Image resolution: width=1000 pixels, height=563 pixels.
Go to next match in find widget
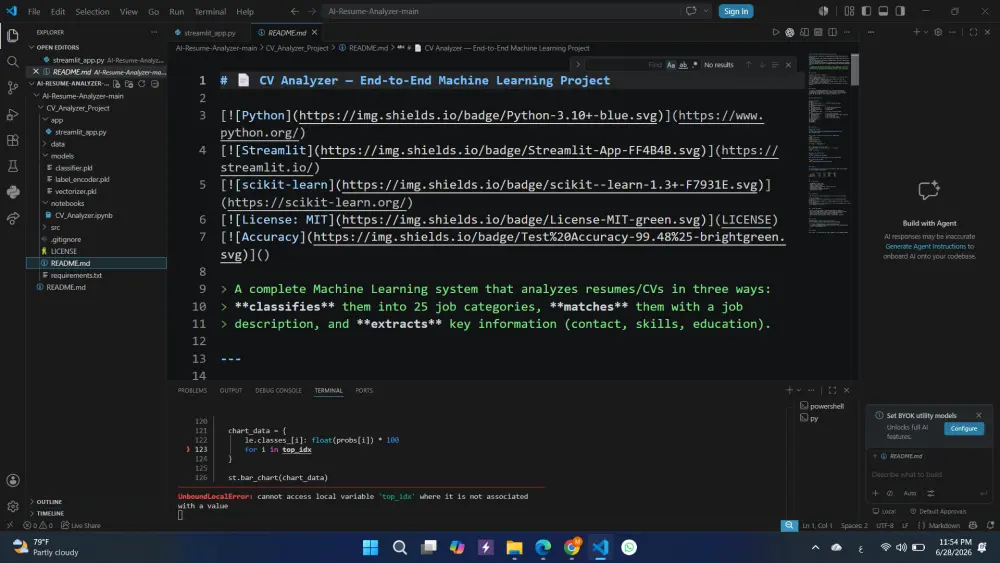[762, 64]
